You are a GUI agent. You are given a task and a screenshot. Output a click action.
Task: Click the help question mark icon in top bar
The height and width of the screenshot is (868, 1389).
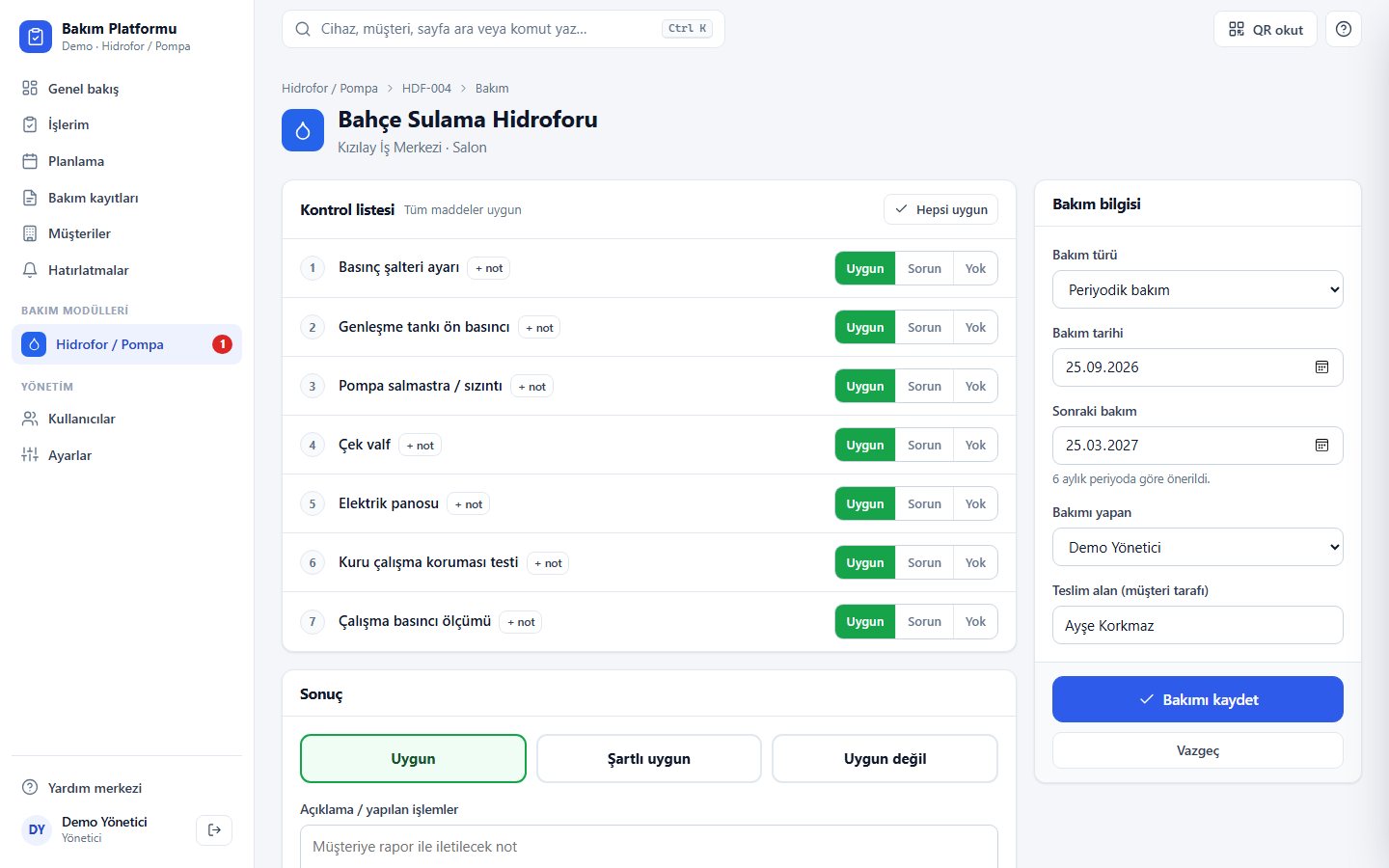pos(1343,29)
